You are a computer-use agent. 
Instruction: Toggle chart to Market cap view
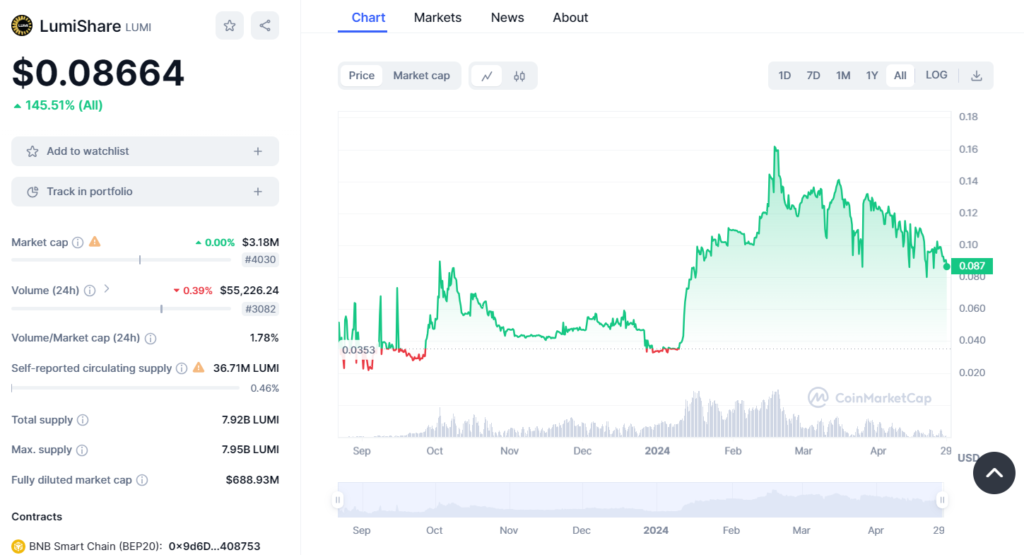tap(421, 76)
